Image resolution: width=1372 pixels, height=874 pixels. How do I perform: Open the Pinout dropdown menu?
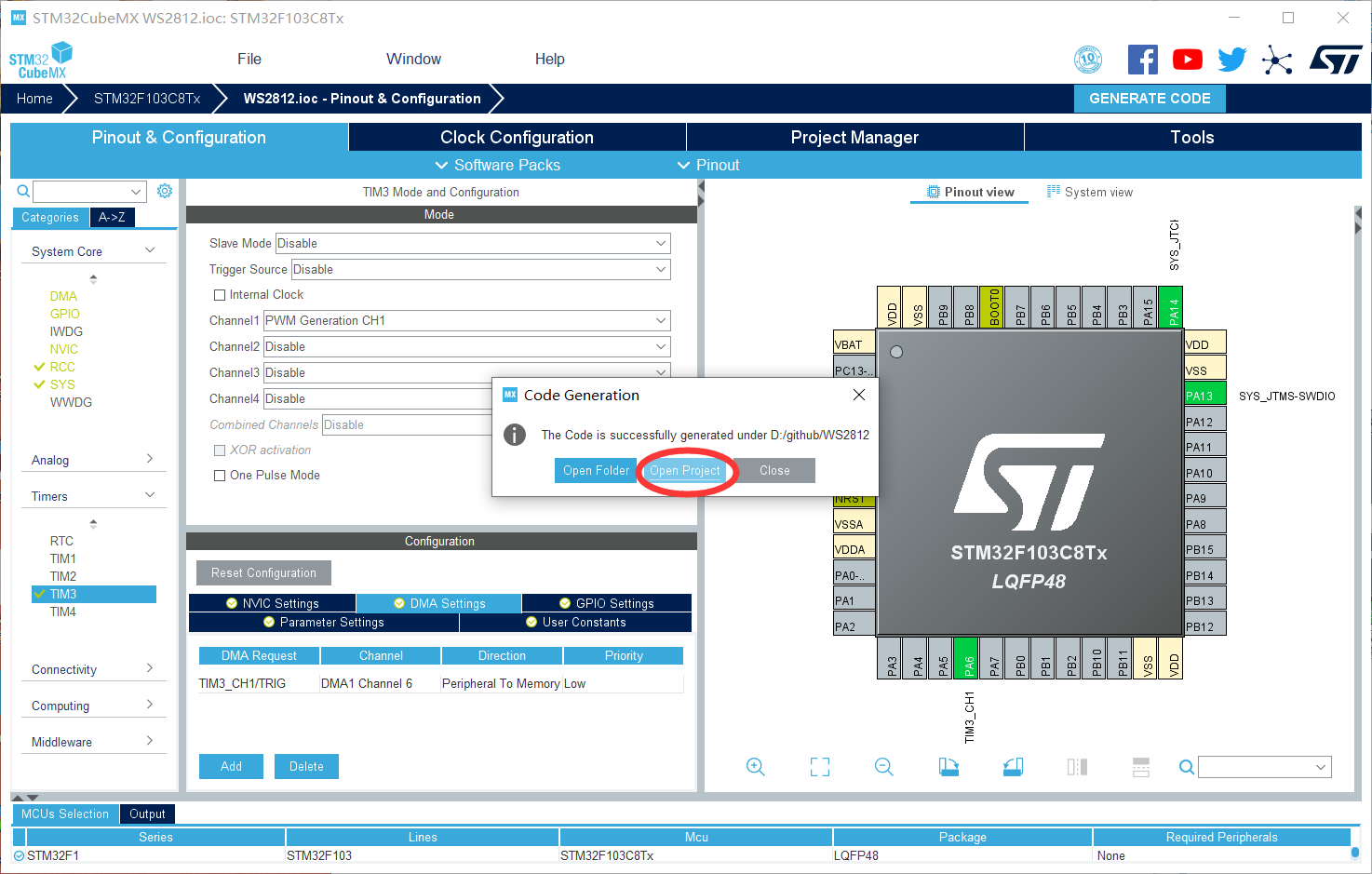(708, 165)
